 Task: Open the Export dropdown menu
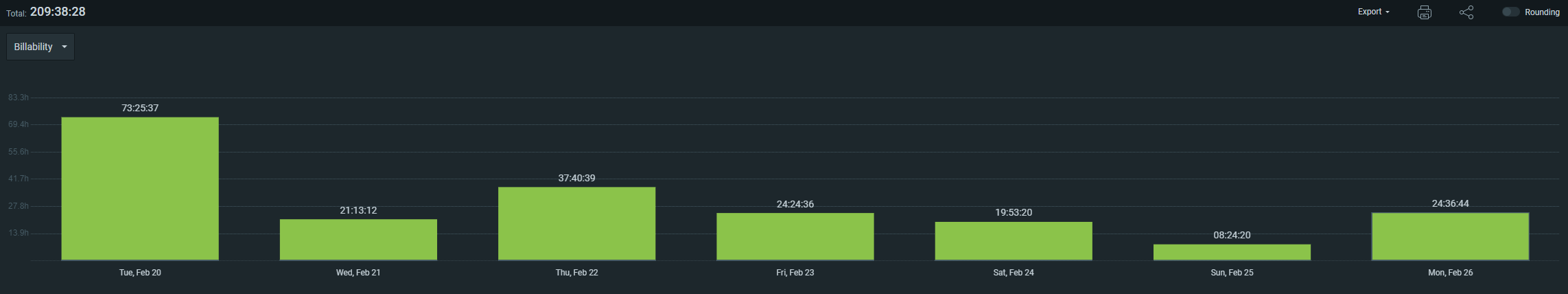point(1373,12)
